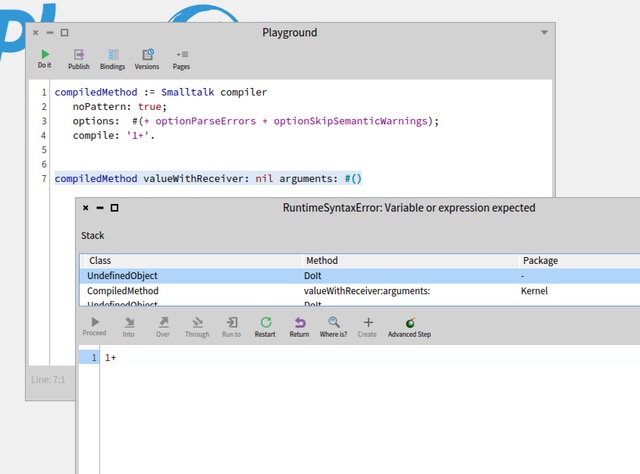The image size is (640, 474).
Task: Open the Playground window menu arrow
Action: (x=544, y=32)
